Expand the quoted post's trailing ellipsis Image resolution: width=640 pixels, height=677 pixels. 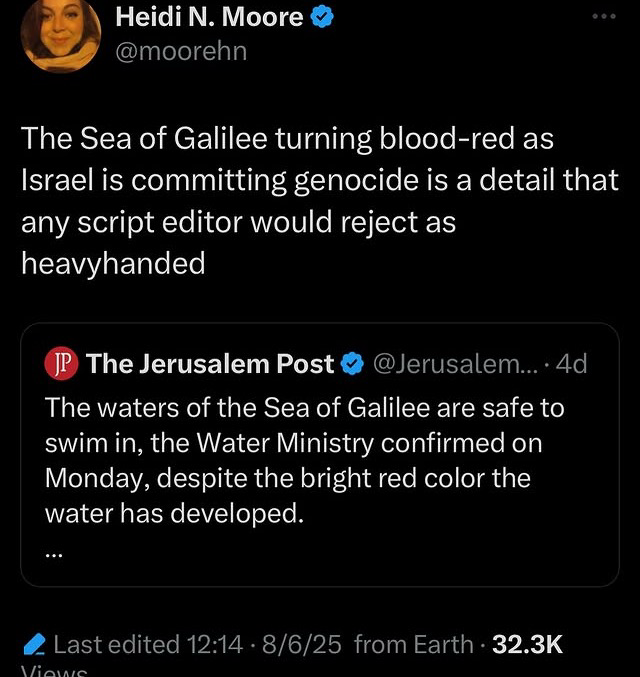click(x=54, y=552)
